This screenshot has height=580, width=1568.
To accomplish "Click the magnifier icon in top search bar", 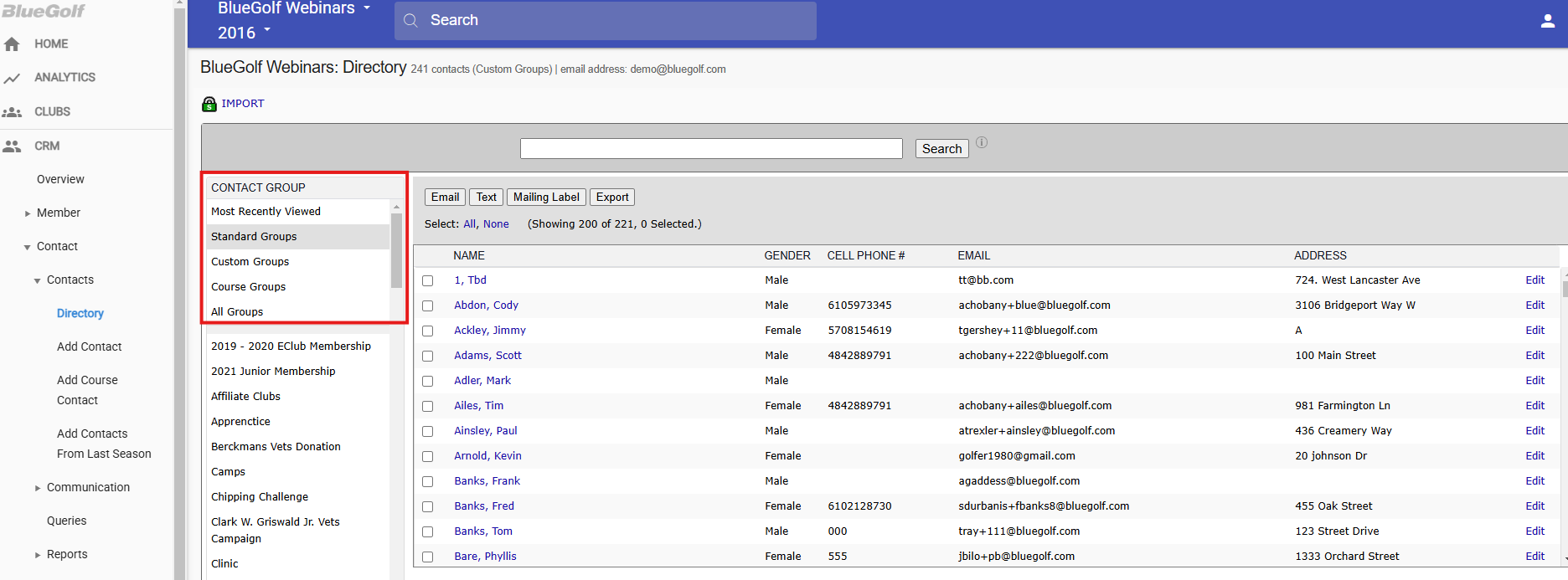I will point(410,20).
